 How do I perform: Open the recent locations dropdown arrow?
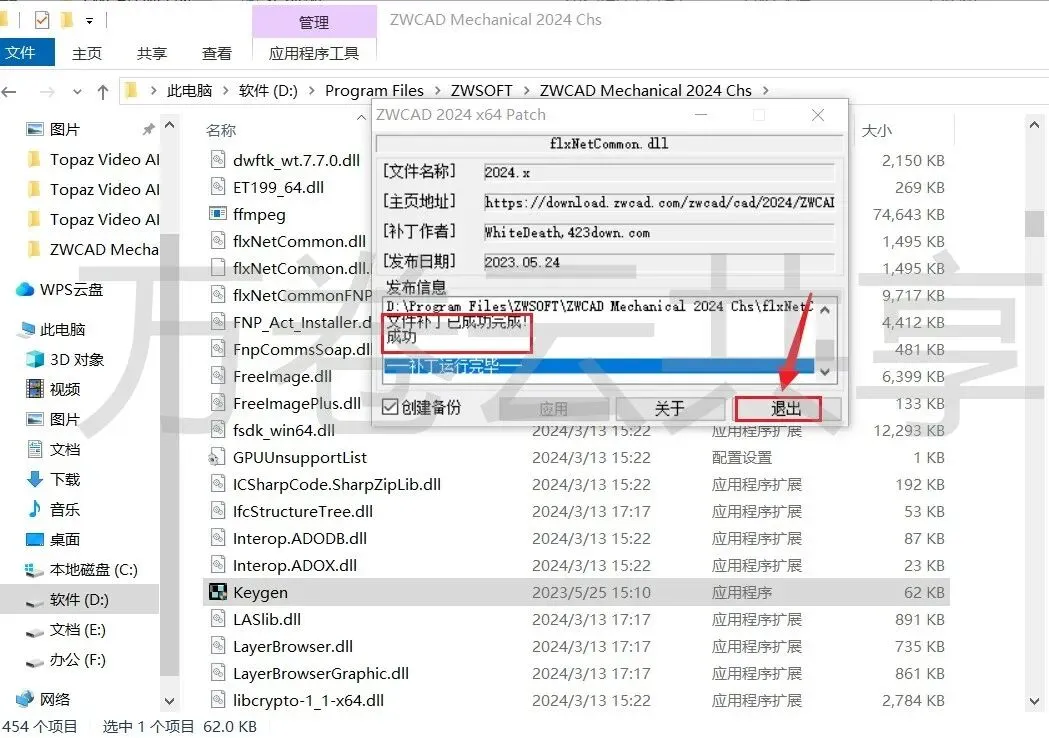(x=78, y=92)
